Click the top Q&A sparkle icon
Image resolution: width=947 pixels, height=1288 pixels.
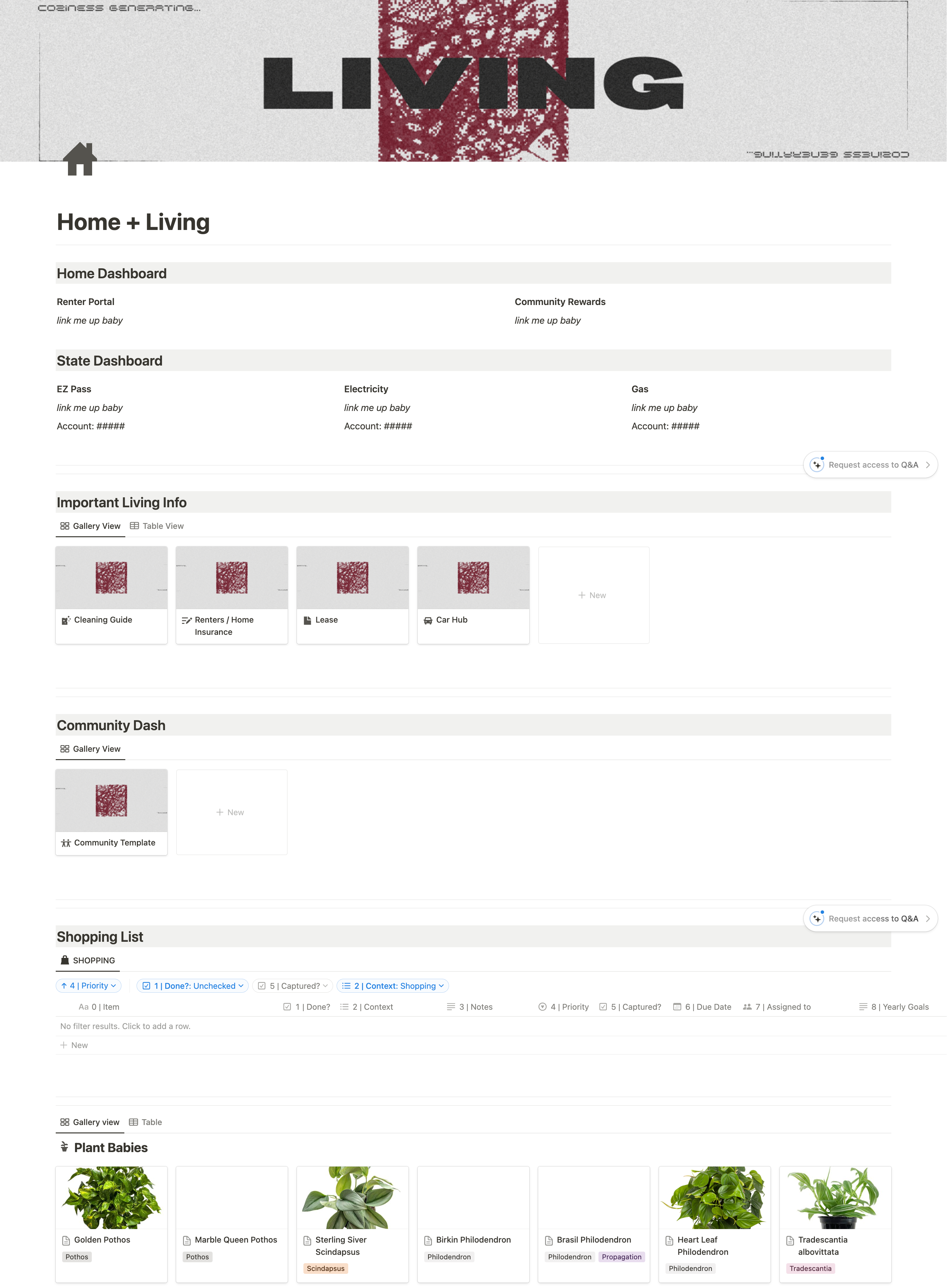(x=817, y=465)
